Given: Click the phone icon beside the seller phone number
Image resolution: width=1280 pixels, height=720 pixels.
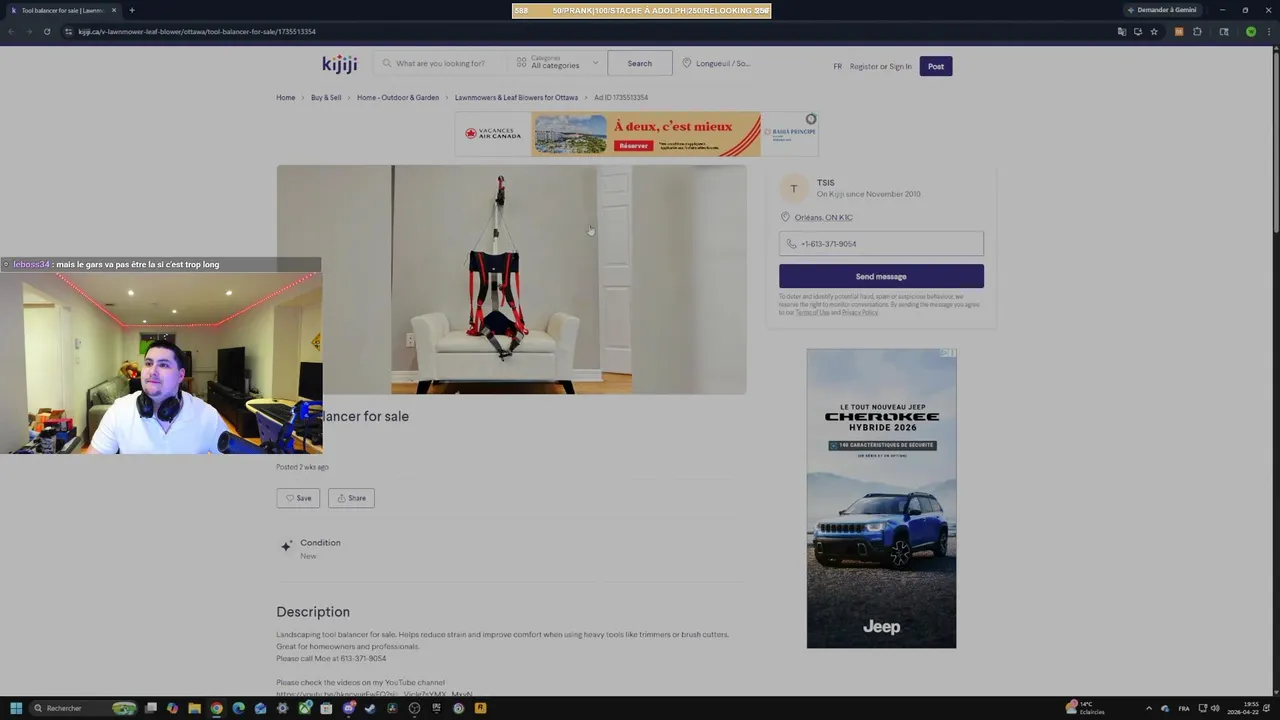Looking at the screenshot, I should pyautogui.click(x=791, y=244).
